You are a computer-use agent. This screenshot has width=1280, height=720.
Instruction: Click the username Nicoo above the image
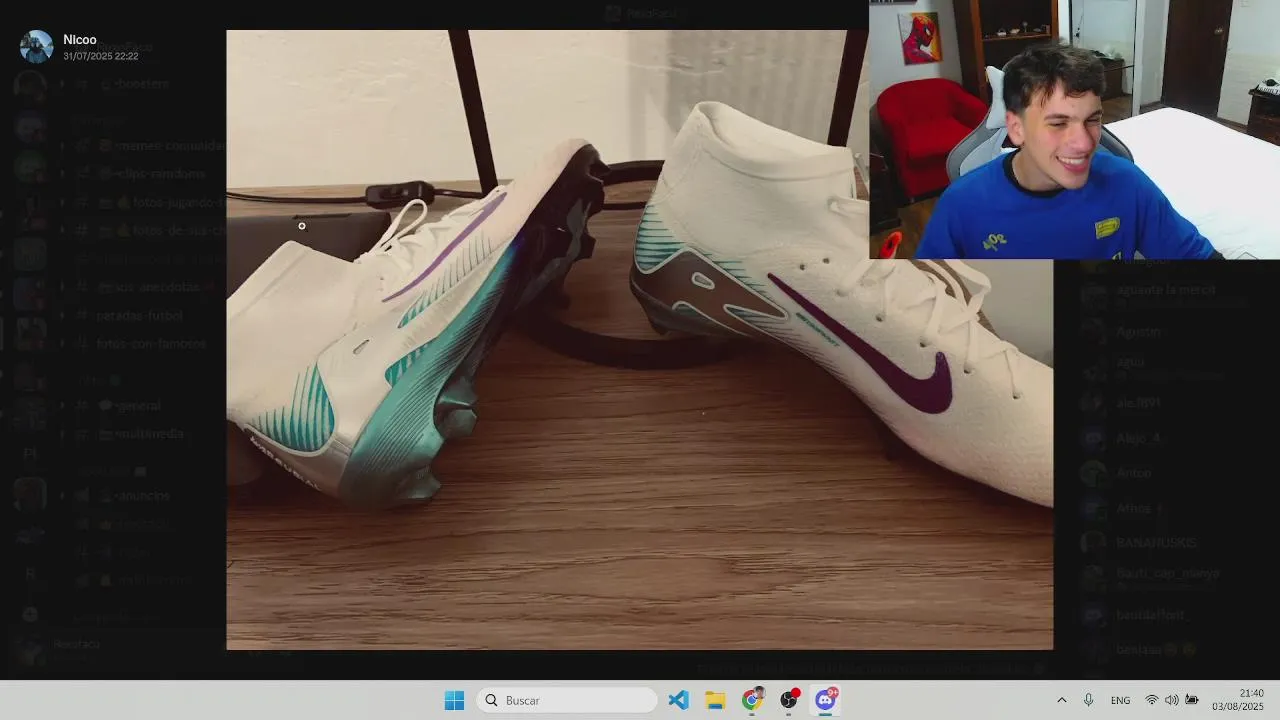click(x=80, y=40)
